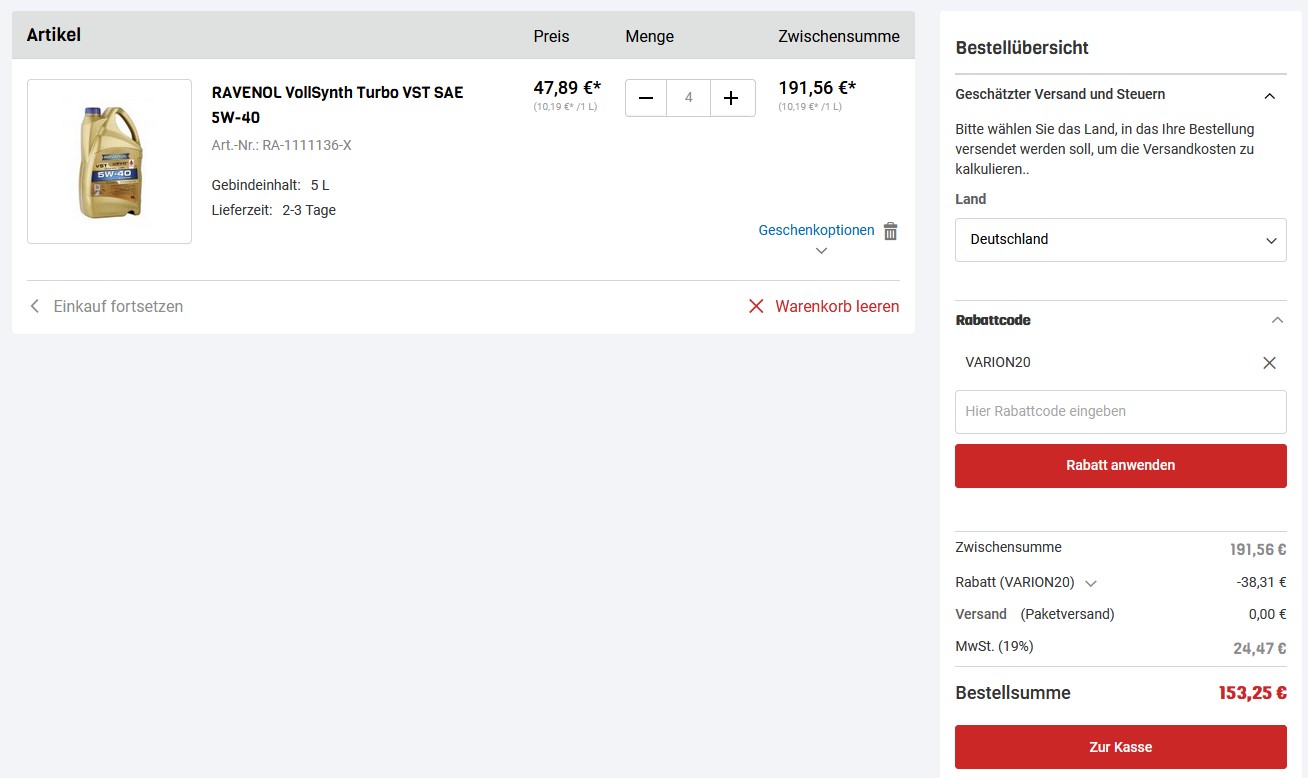Apply discount with Rabatt anwenden button
Screen dimensions: 1308x778
(x=1121, y=466)
